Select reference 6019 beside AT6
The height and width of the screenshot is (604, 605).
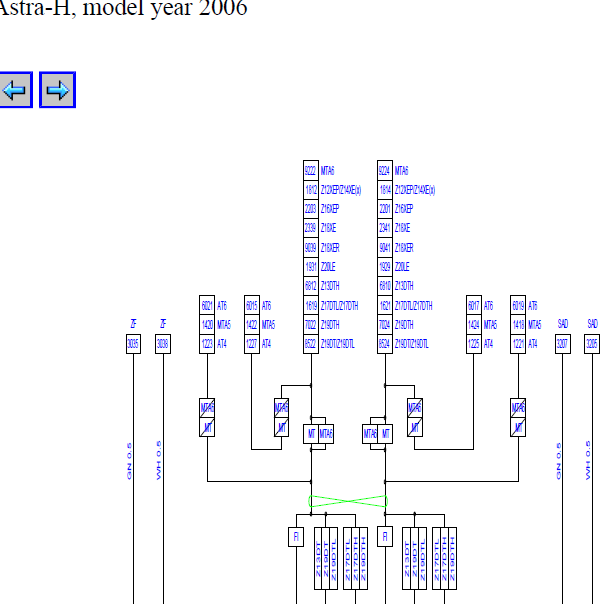(518, 306)
